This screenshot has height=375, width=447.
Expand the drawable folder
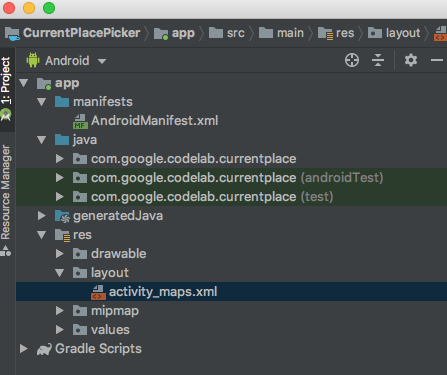60,254
